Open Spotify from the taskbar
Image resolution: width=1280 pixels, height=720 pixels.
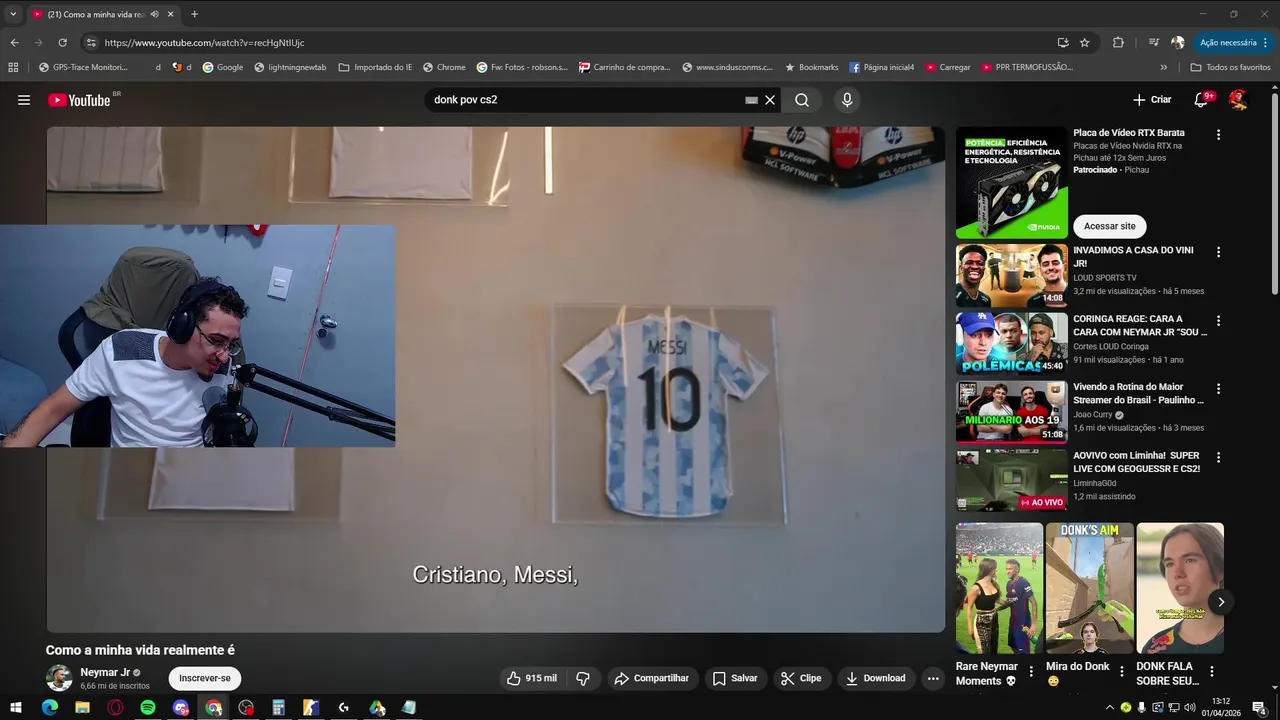tap(148, 707)
